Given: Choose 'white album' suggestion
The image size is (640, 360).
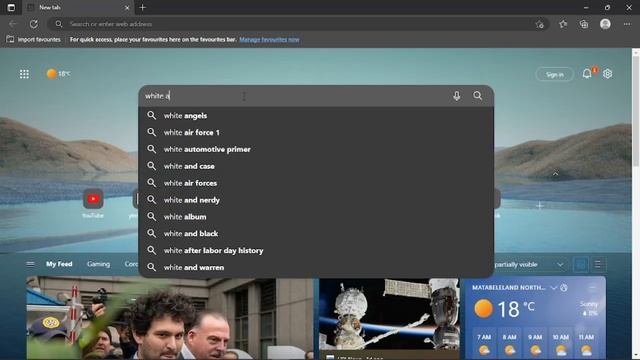Looking at the screenshot, I should 316,217.
